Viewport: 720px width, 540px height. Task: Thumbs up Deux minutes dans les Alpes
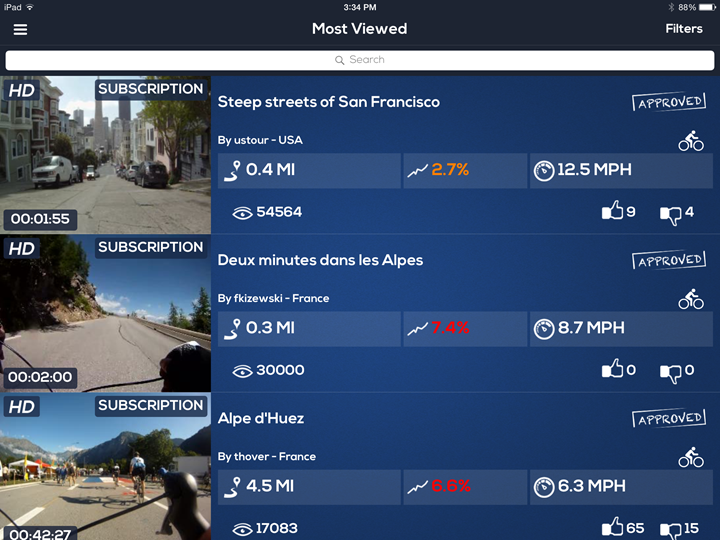[613, 369]
